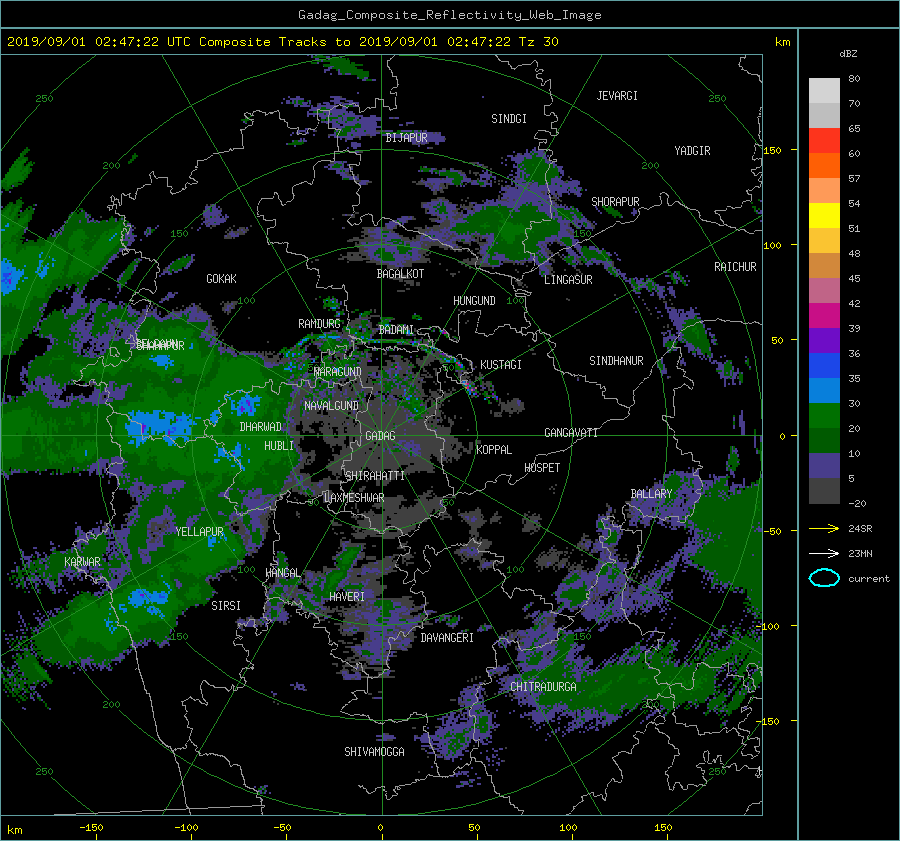The height and width of the screenshot is (841, 900).
Task: Click the yellow 24SR arrow legend icon
Action: tap(824, 528)
